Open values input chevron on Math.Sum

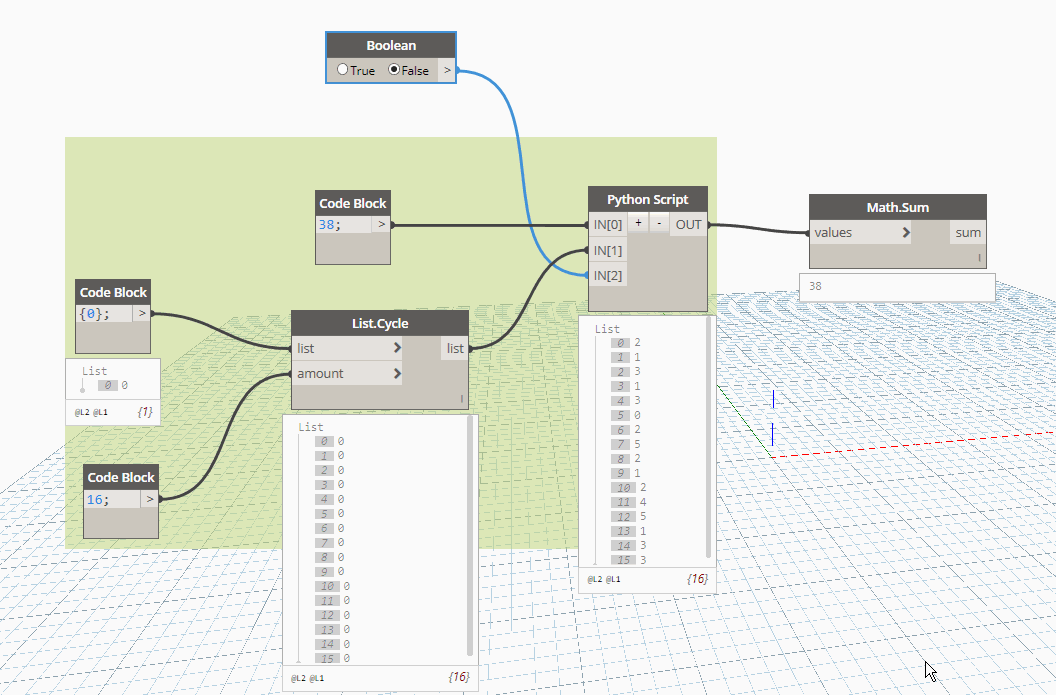pyautogui.click(x=906, y=232)
